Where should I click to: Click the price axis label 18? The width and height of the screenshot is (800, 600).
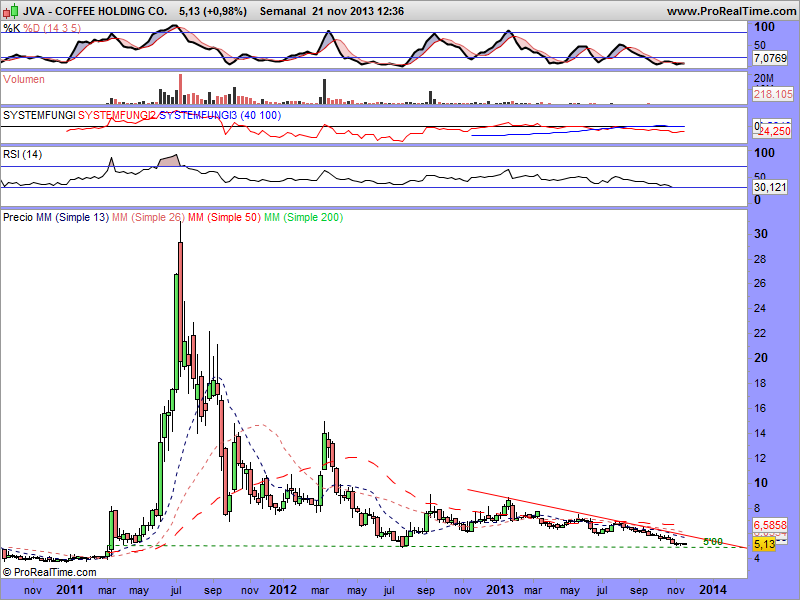tap(760, 383)
